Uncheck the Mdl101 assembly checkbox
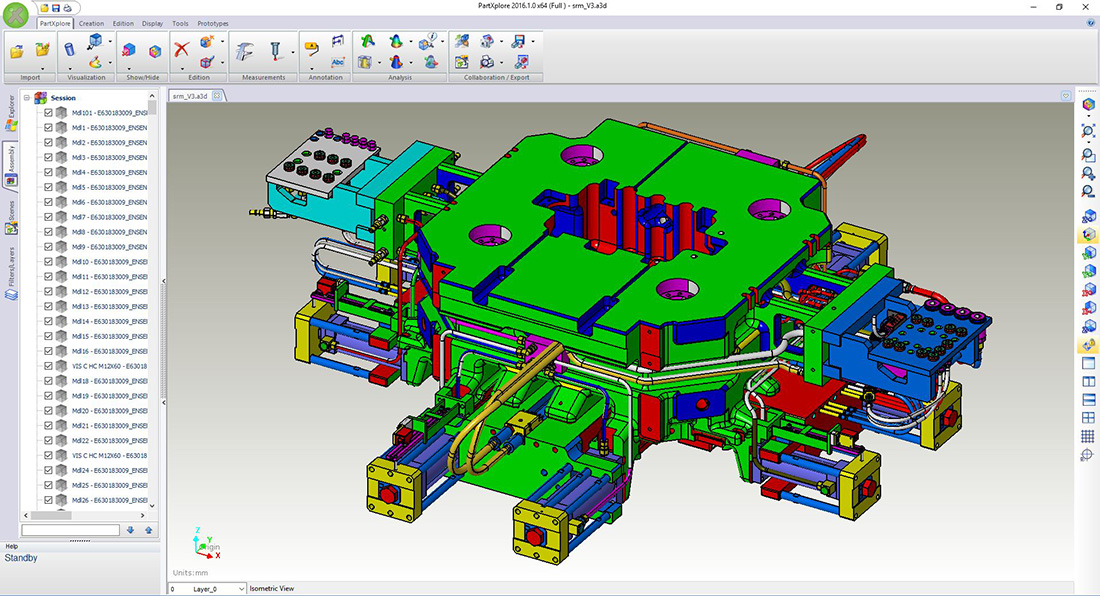This screenshot has height=596, width=1100. pyautogui.click(x=48, y=113)
